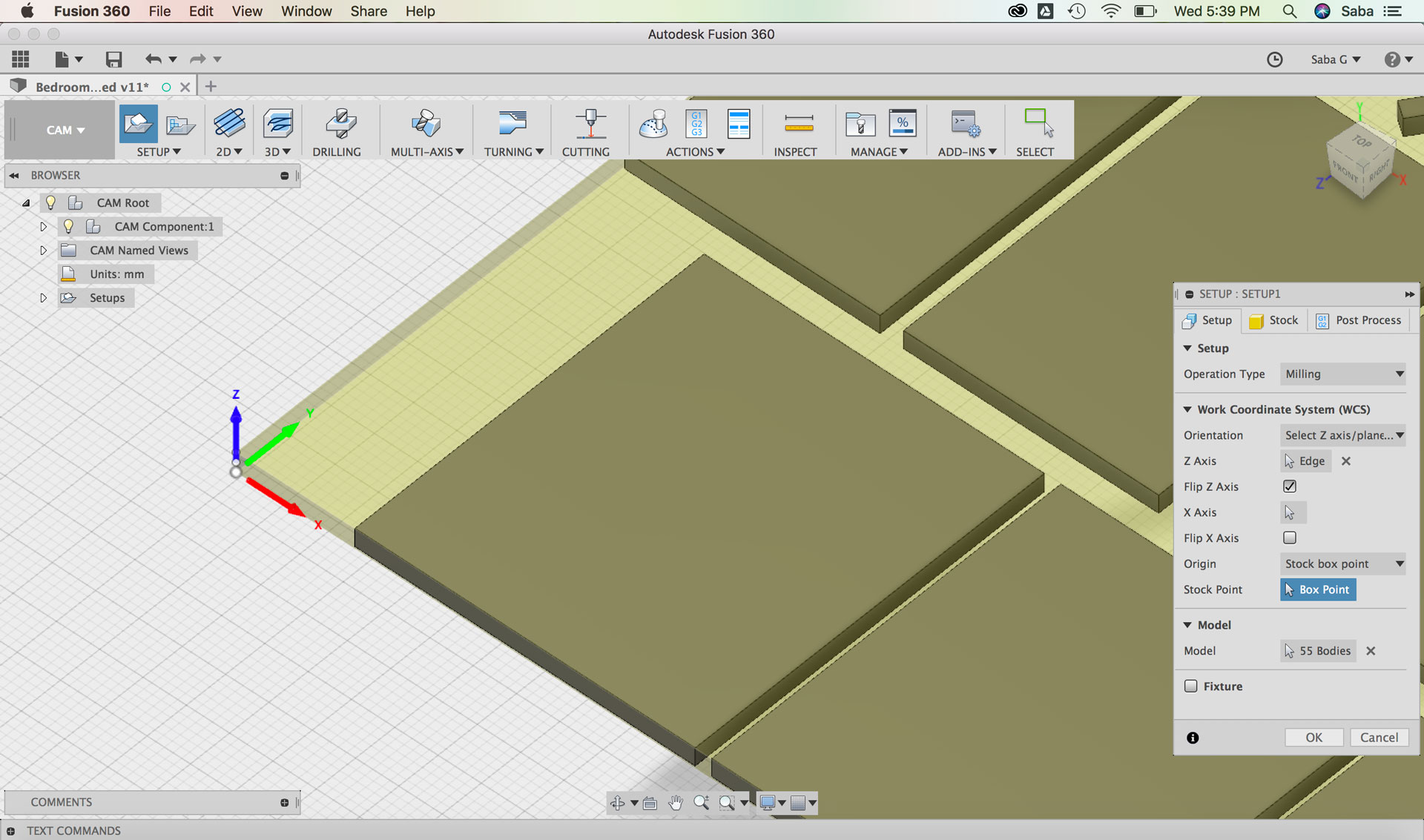Open the Origin Stock box point dropdown

pyautogui.click(x=1343, y=563)
